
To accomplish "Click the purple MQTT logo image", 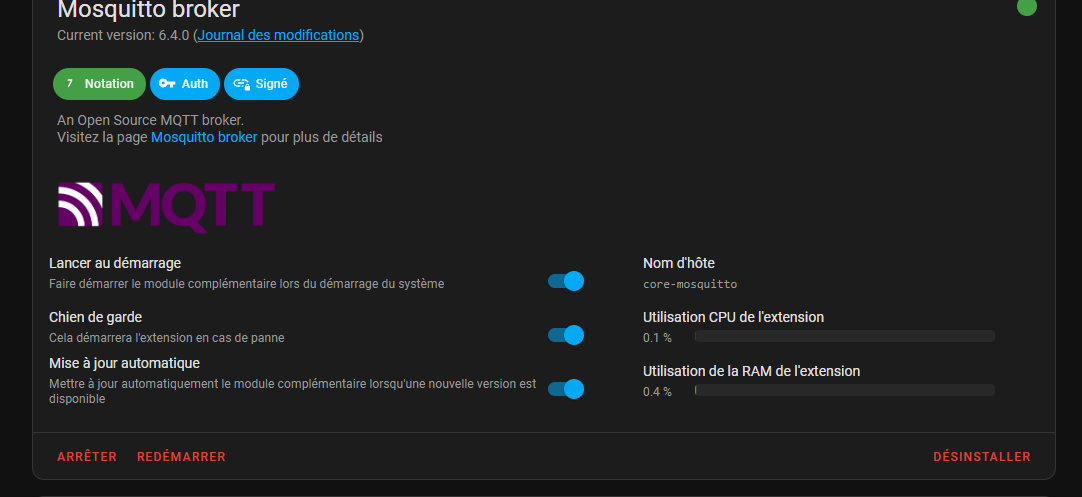I will click(166, 204).
